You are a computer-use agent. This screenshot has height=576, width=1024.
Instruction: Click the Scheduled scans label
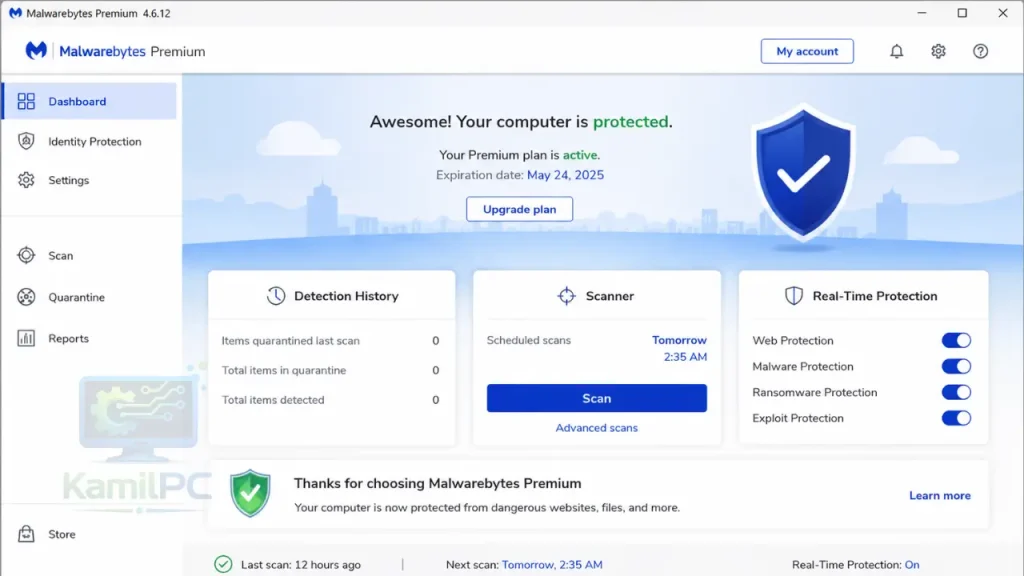click(x=528, y=340)
